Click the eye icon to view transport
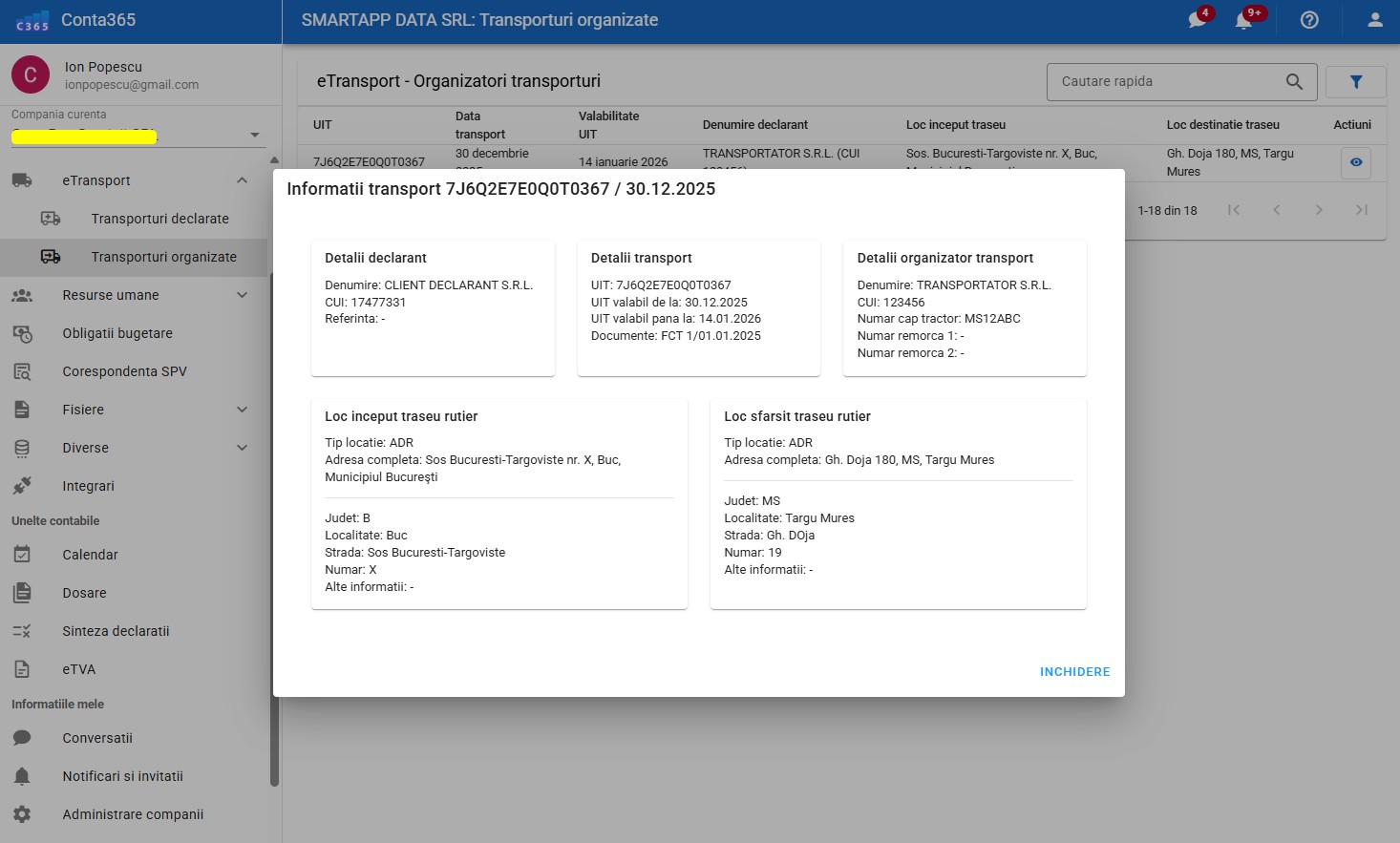This screenshot has height=843, width=1400. point(1355,162)
